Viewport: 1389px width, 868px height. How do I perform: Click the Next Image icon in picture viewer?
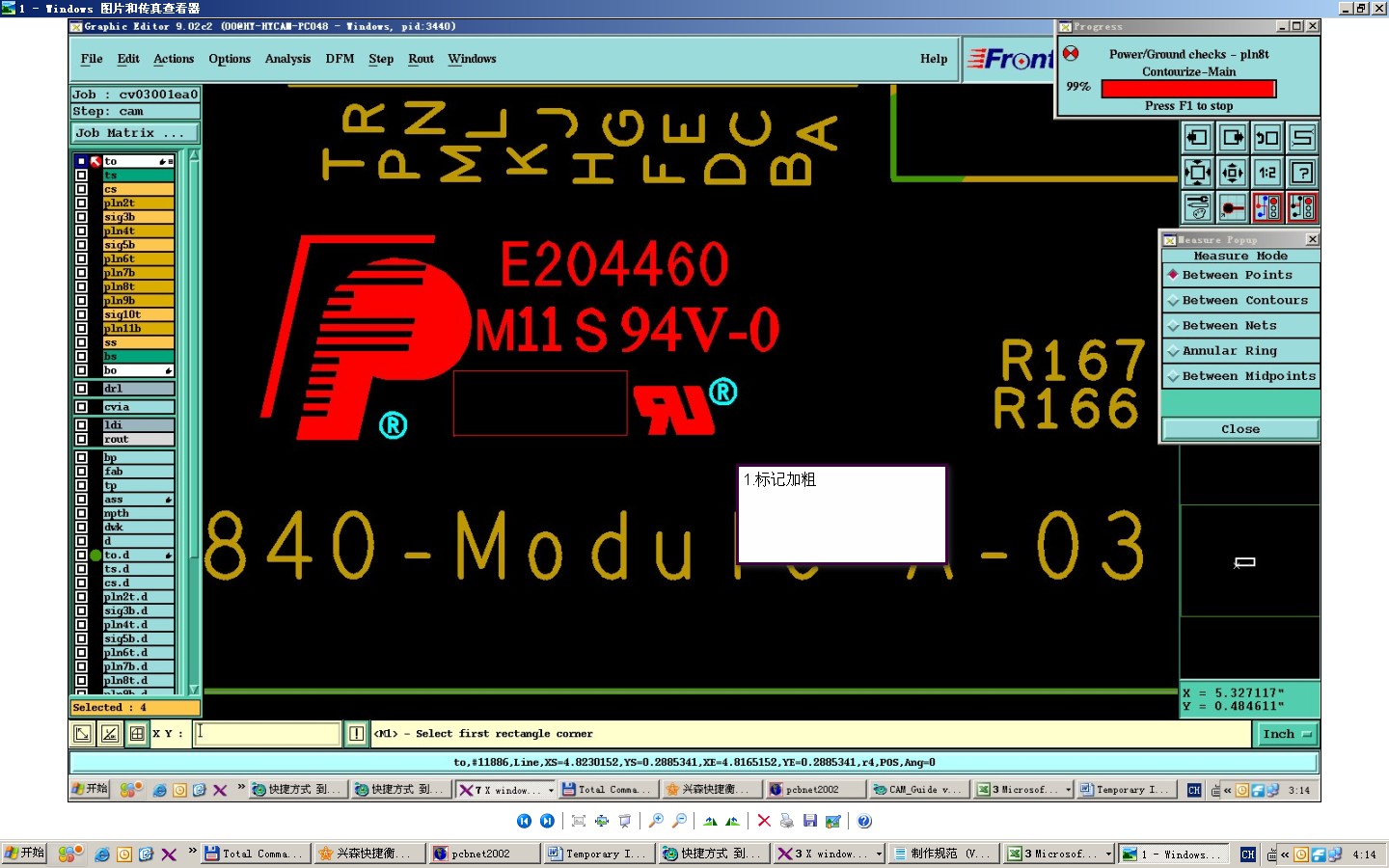(x=547, y=821)
